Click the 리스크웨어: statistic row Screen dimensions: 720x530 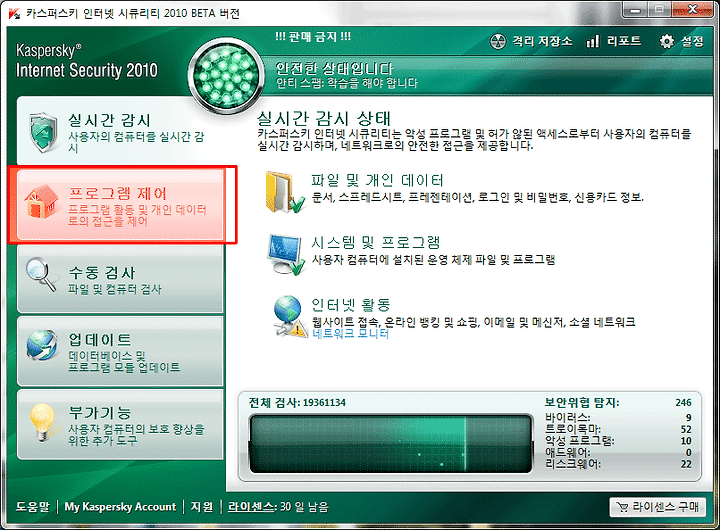618,464
